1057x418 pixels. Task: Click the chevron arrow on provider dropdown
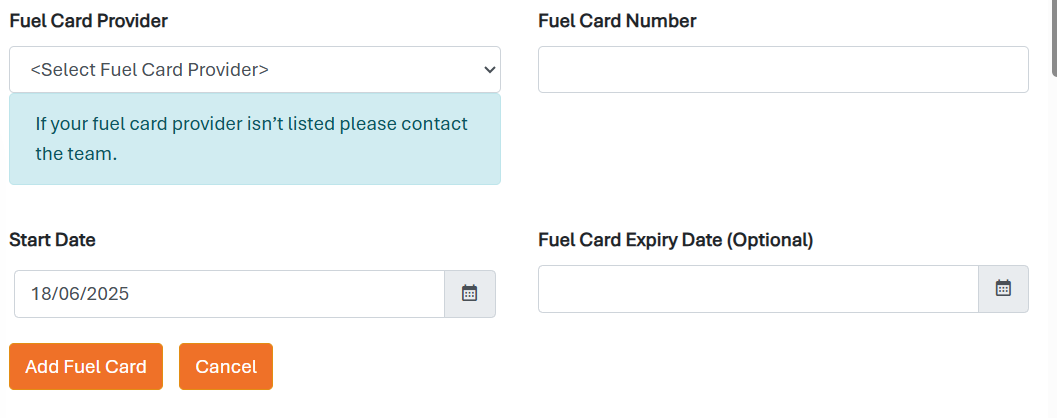pyautogui.click(x=489, y=70)
